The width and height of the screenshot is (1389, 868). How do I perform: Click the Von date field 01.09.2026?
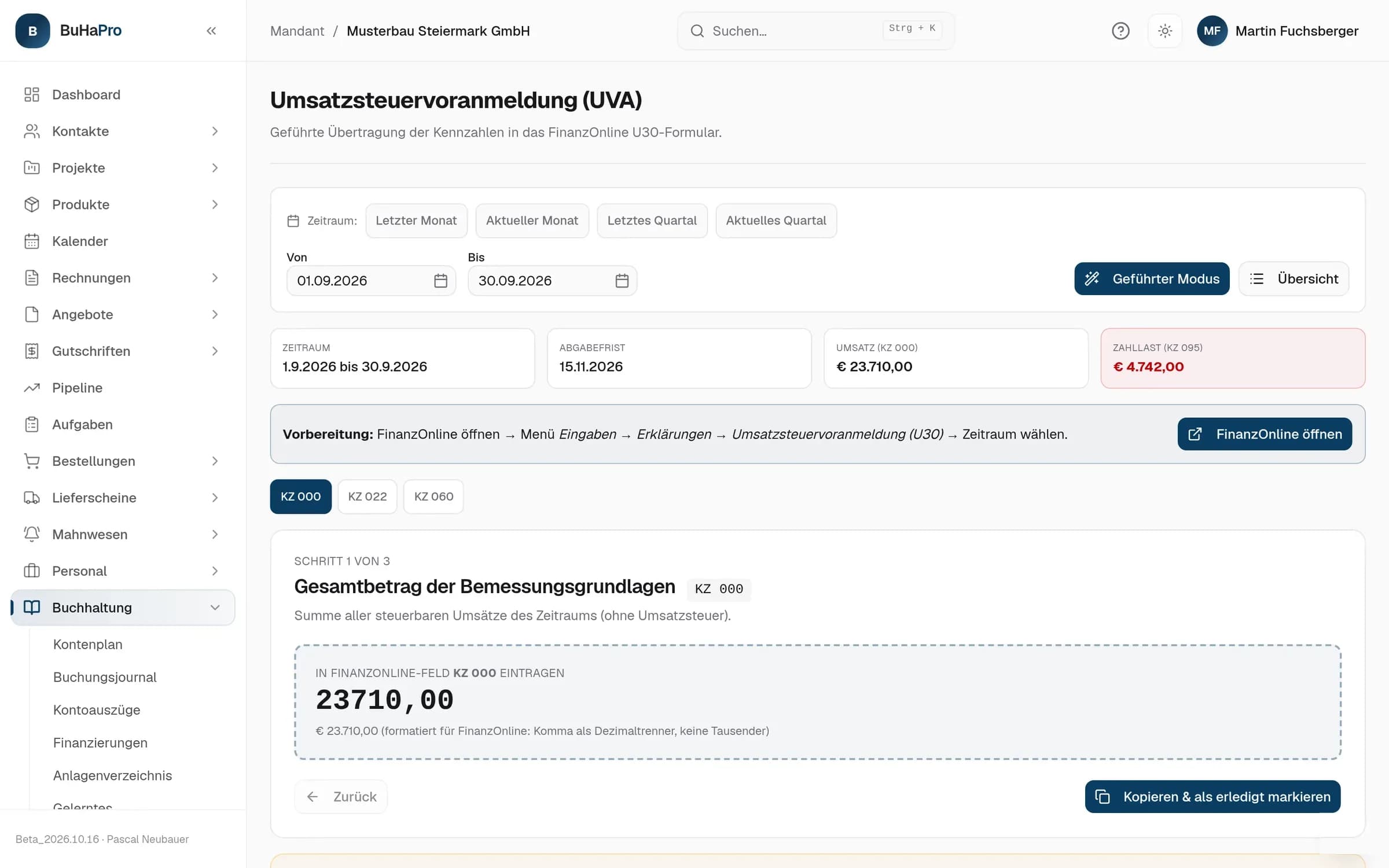(371, 281)
